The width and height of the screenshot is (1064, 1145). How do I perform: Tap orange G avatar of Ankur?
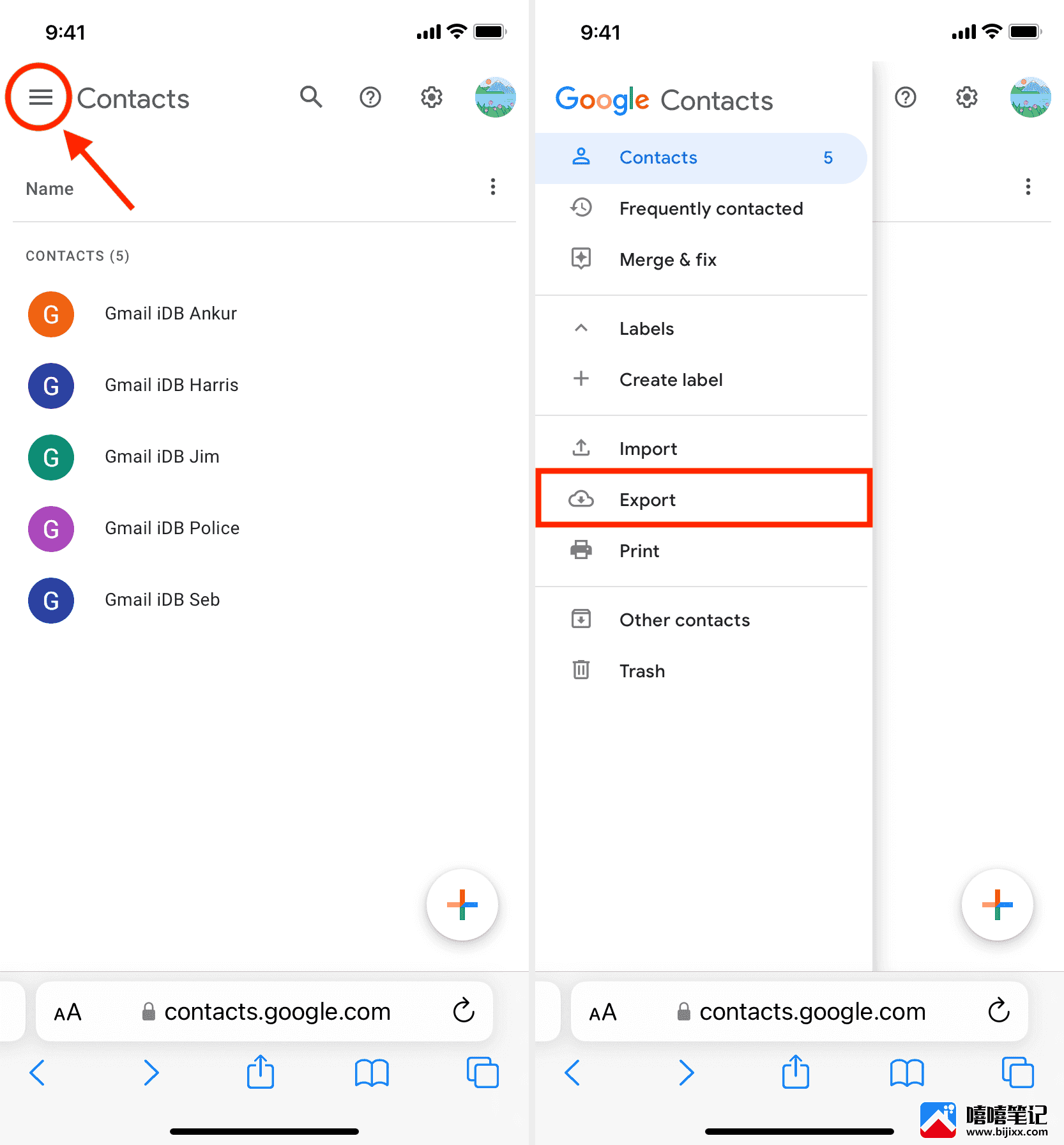[x=51, y=314]
